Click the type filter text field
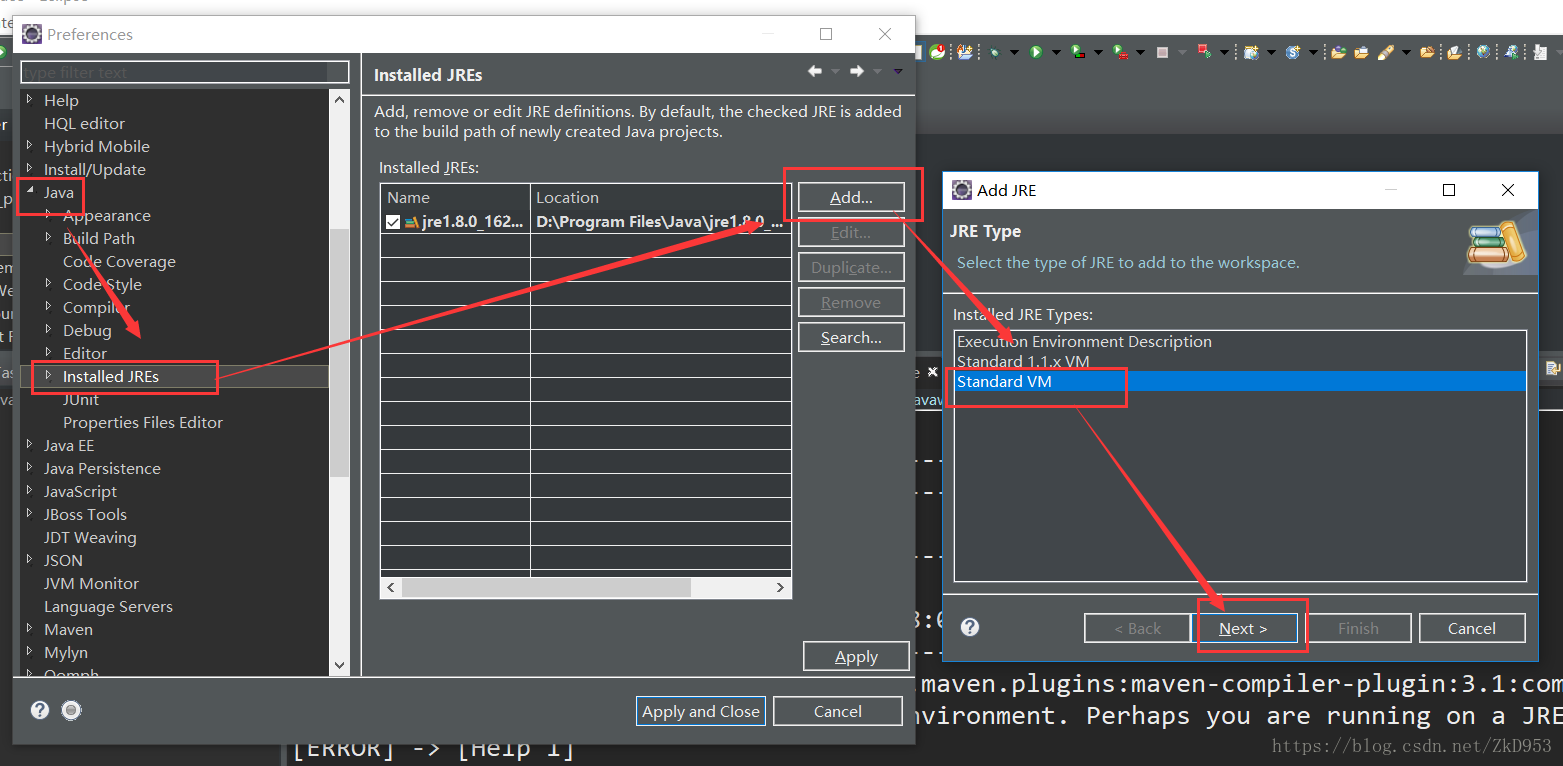 click(x=184, y=72)
